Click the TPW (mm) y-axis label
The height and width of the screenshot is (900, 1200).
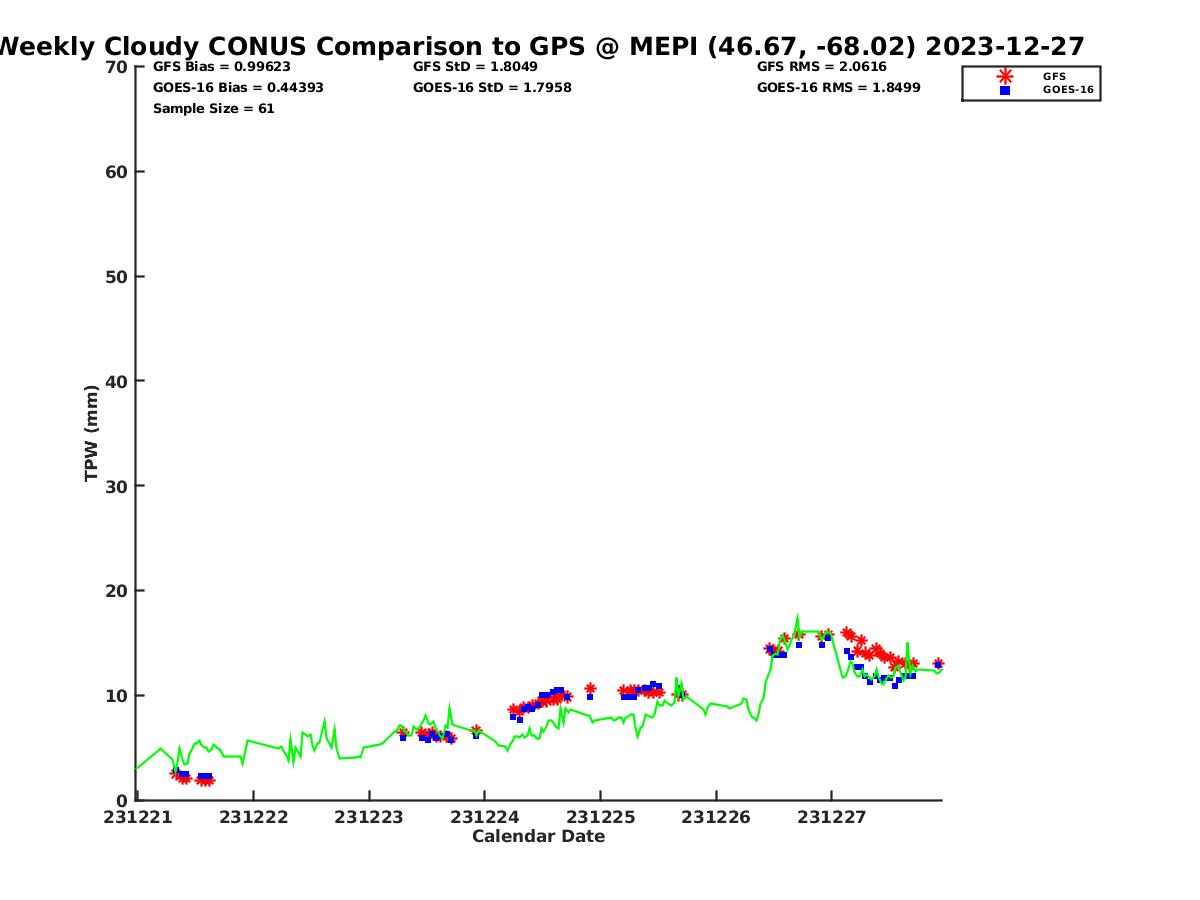pos(92,433)
